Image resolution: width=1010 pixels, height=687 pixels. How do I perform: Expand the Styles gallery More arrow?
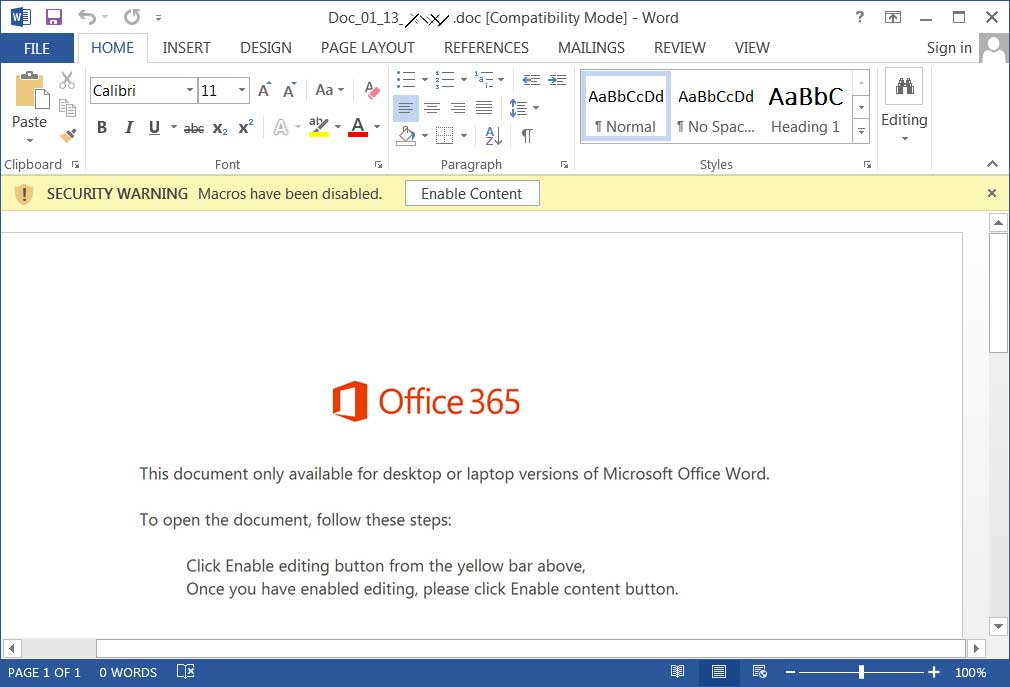861,131
